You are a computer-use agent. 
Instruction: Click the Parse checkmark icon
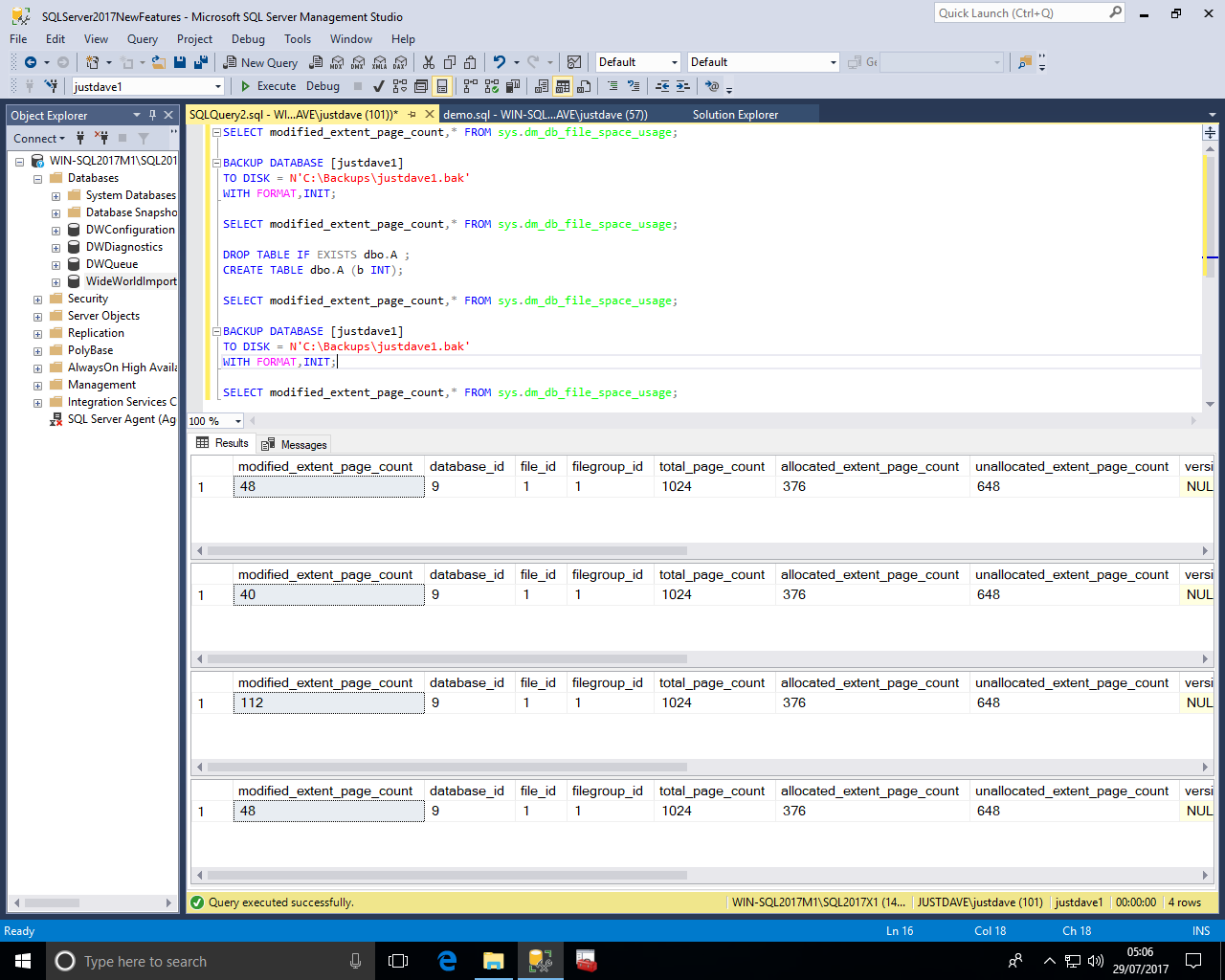[379, 86]
